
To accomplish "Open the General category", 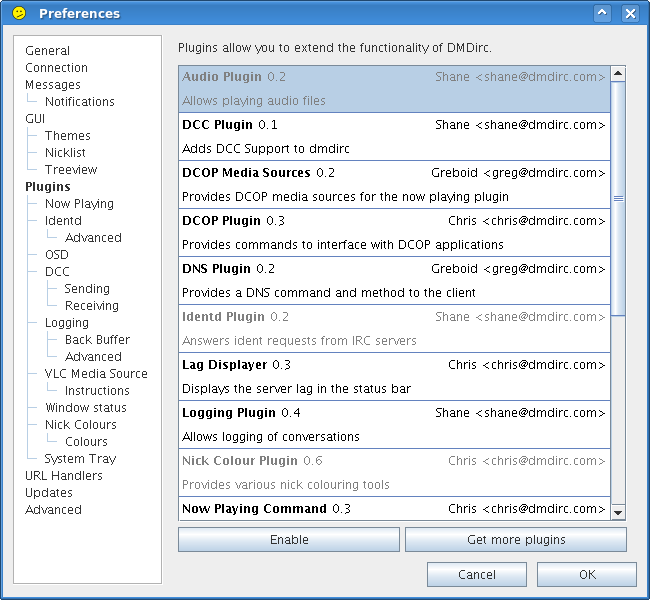I will [47, 51].
